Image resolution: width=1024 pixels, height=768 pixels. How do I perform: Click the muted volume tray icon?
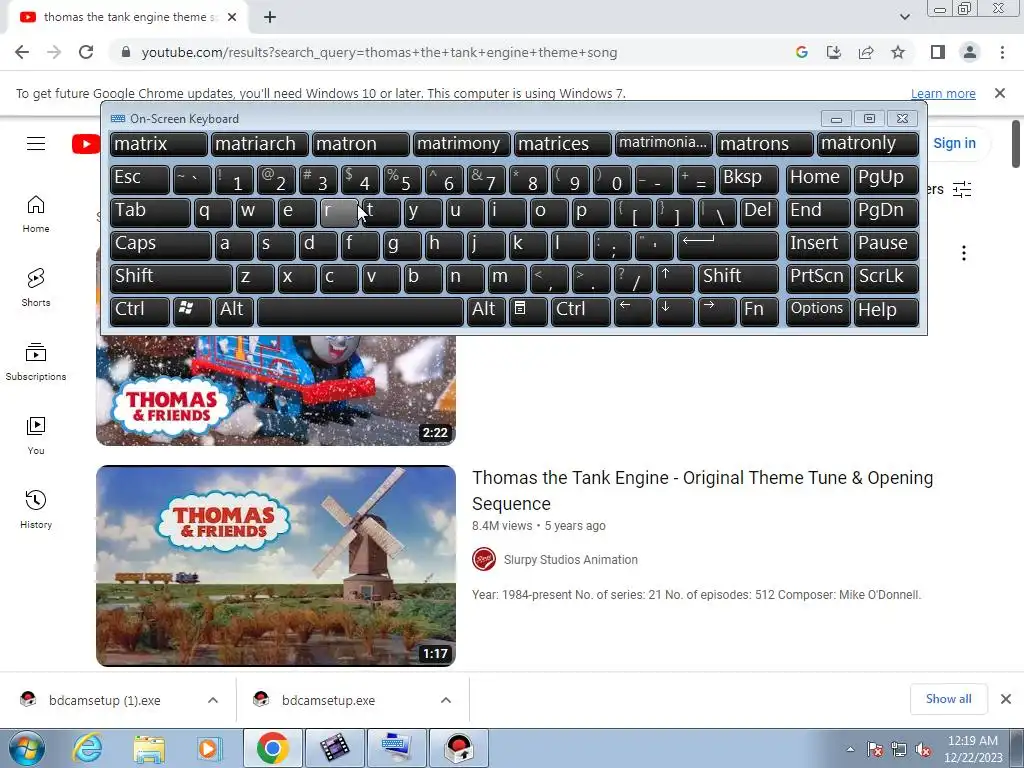(923, 749)
